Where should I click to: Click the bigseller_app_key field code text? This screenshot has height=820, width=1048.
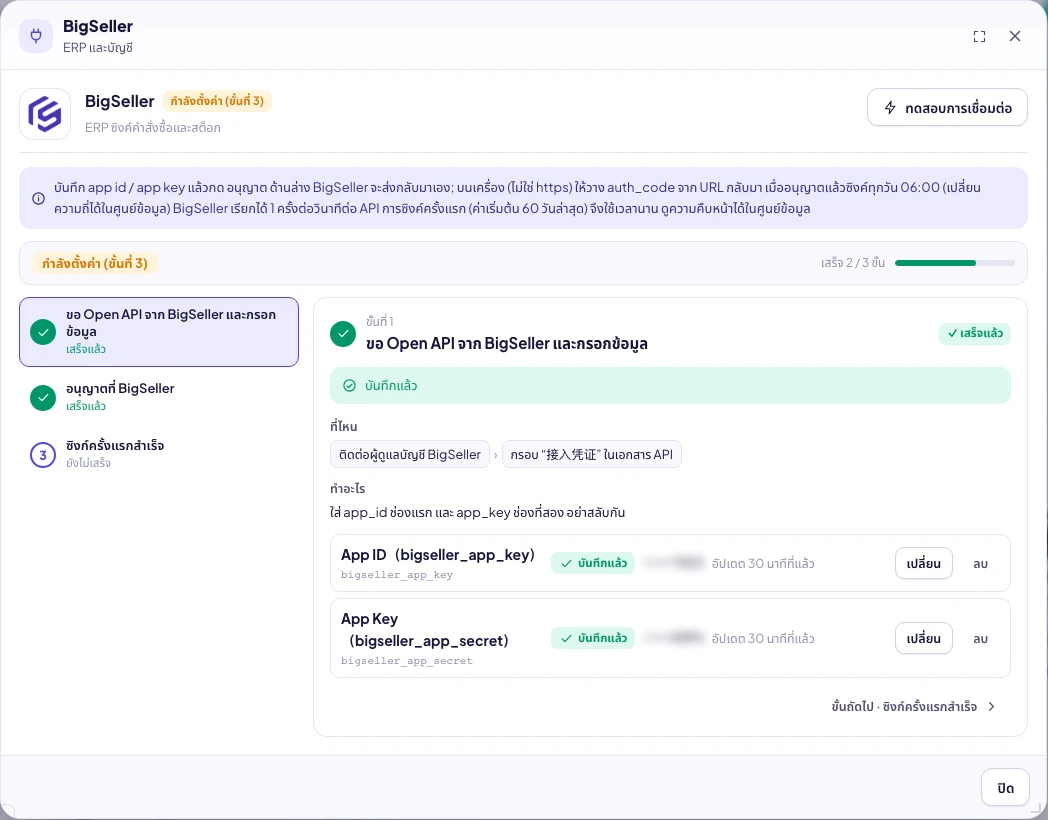397,575
